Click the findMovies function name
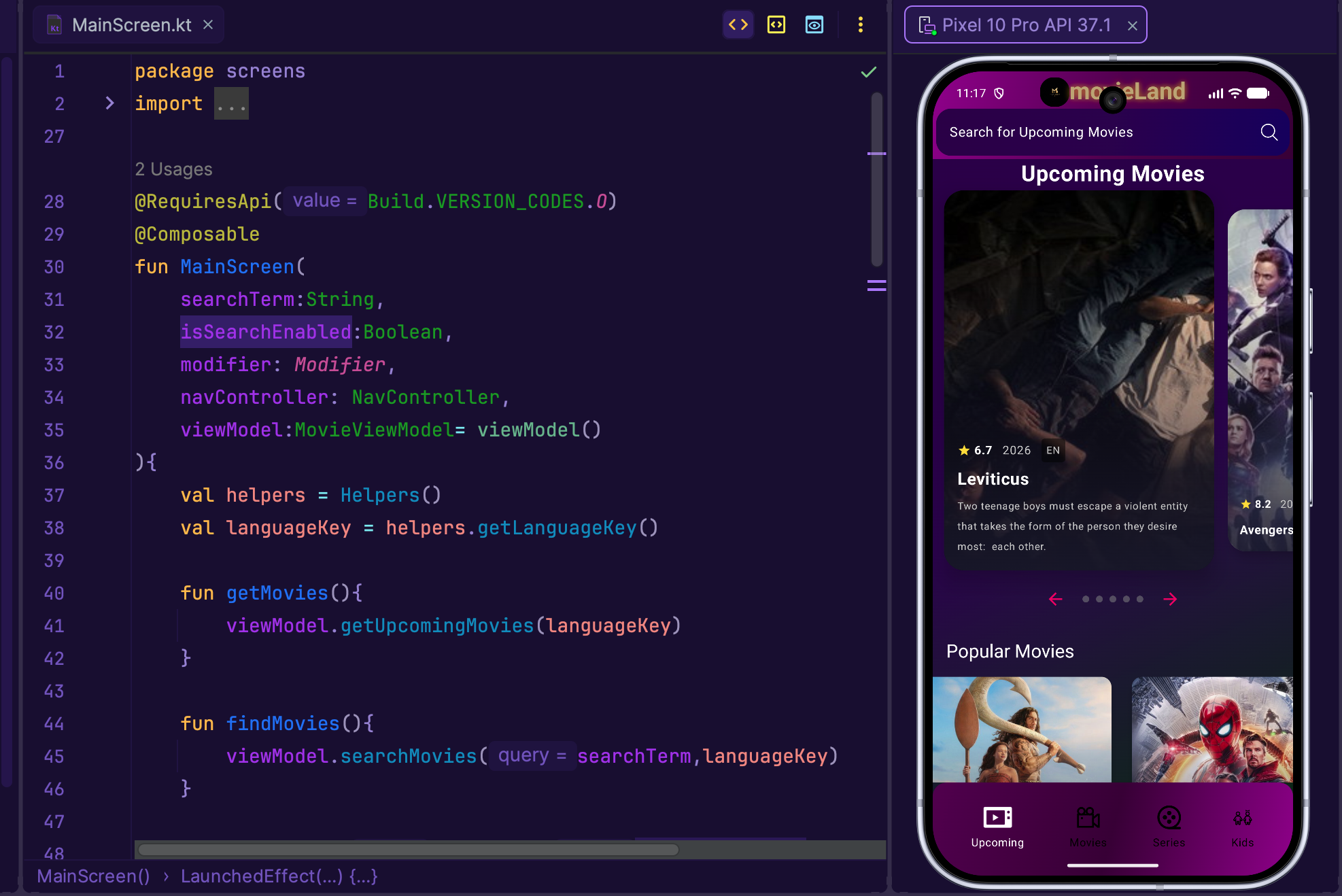The width and height of the screenshot is (1342, 896). 282,723
